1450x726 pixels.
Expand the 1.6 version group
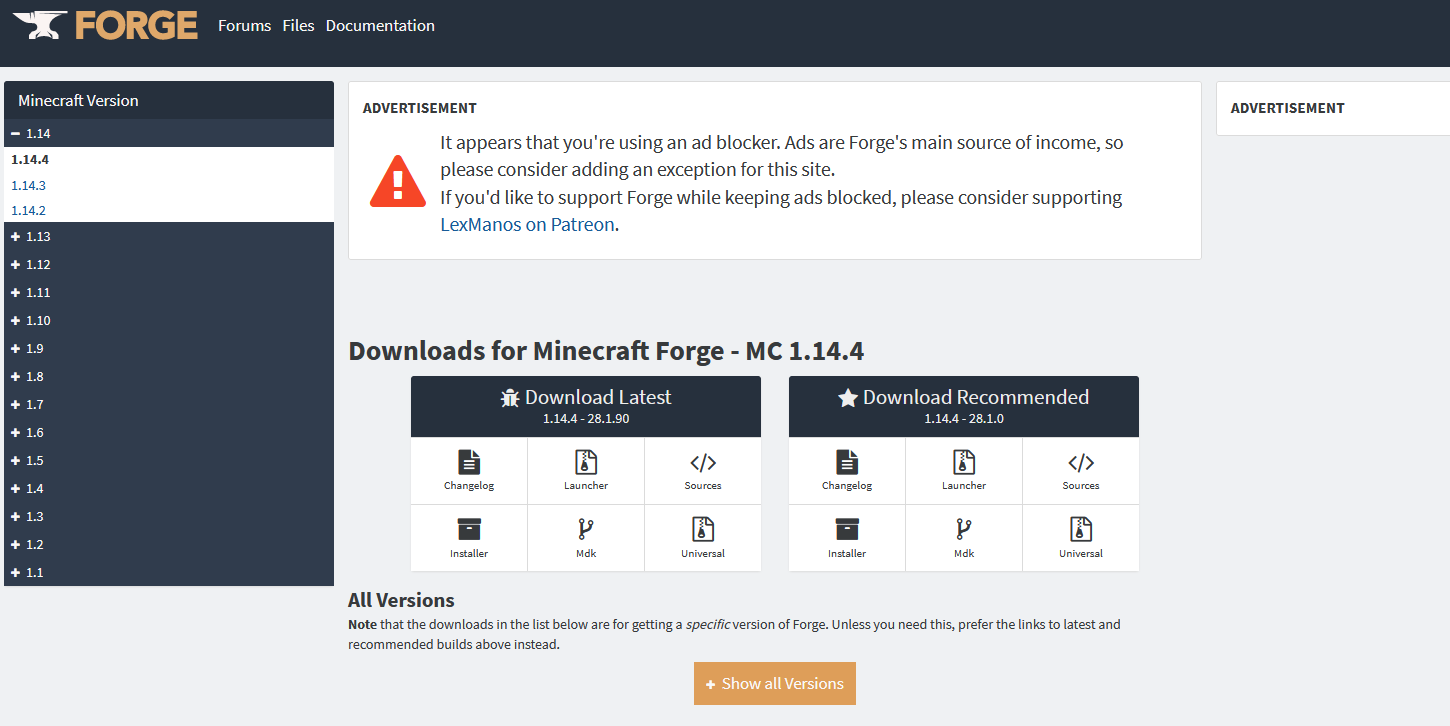(x=169, y=432)
